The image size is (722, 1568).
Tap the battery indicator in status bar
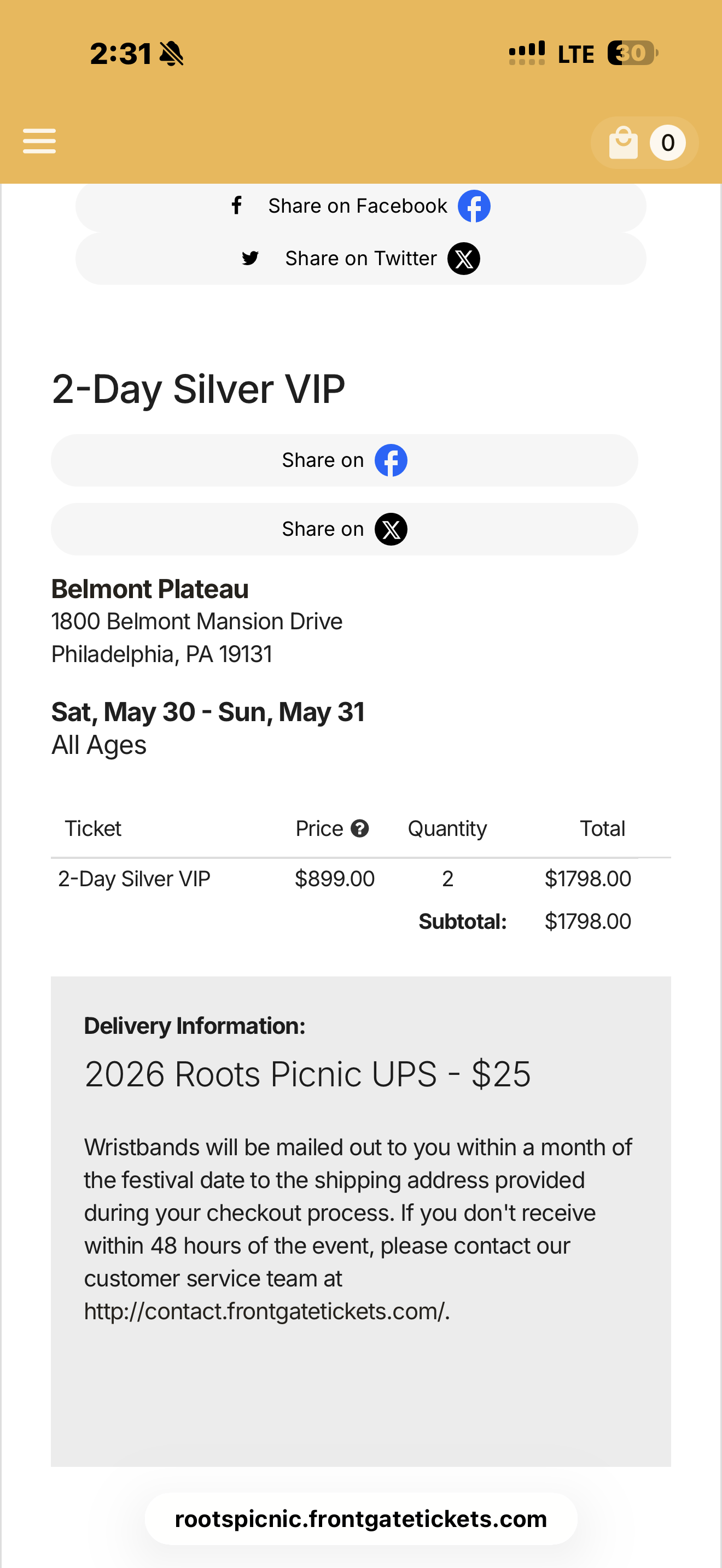point(632,53)
